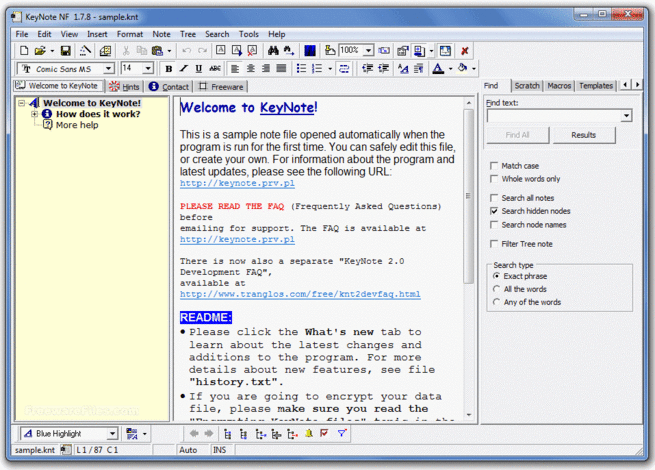Click the Find Next binoculars-with-arrow icon
This screenshot has width=655, height=470.
tap(289, 51)
